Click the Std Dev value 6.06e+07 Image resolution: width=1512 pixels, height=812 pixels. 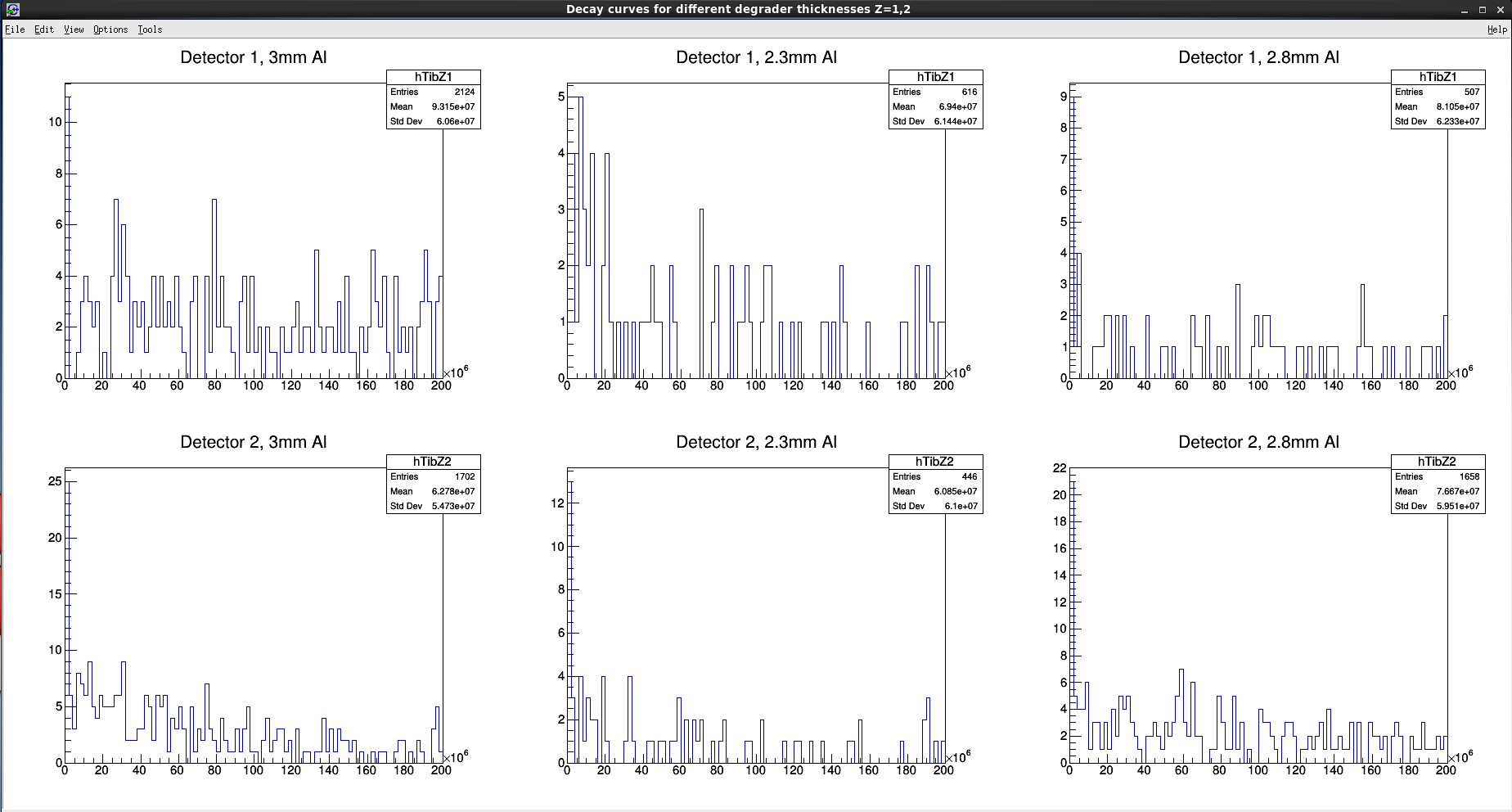pyautogui.click(x=456, y=121)
